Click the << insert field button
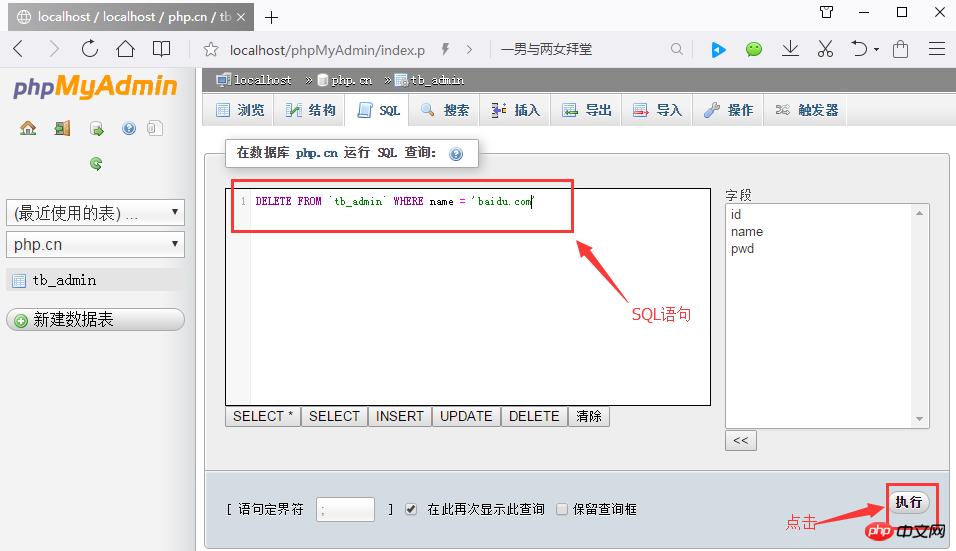 tap(741, 440)
